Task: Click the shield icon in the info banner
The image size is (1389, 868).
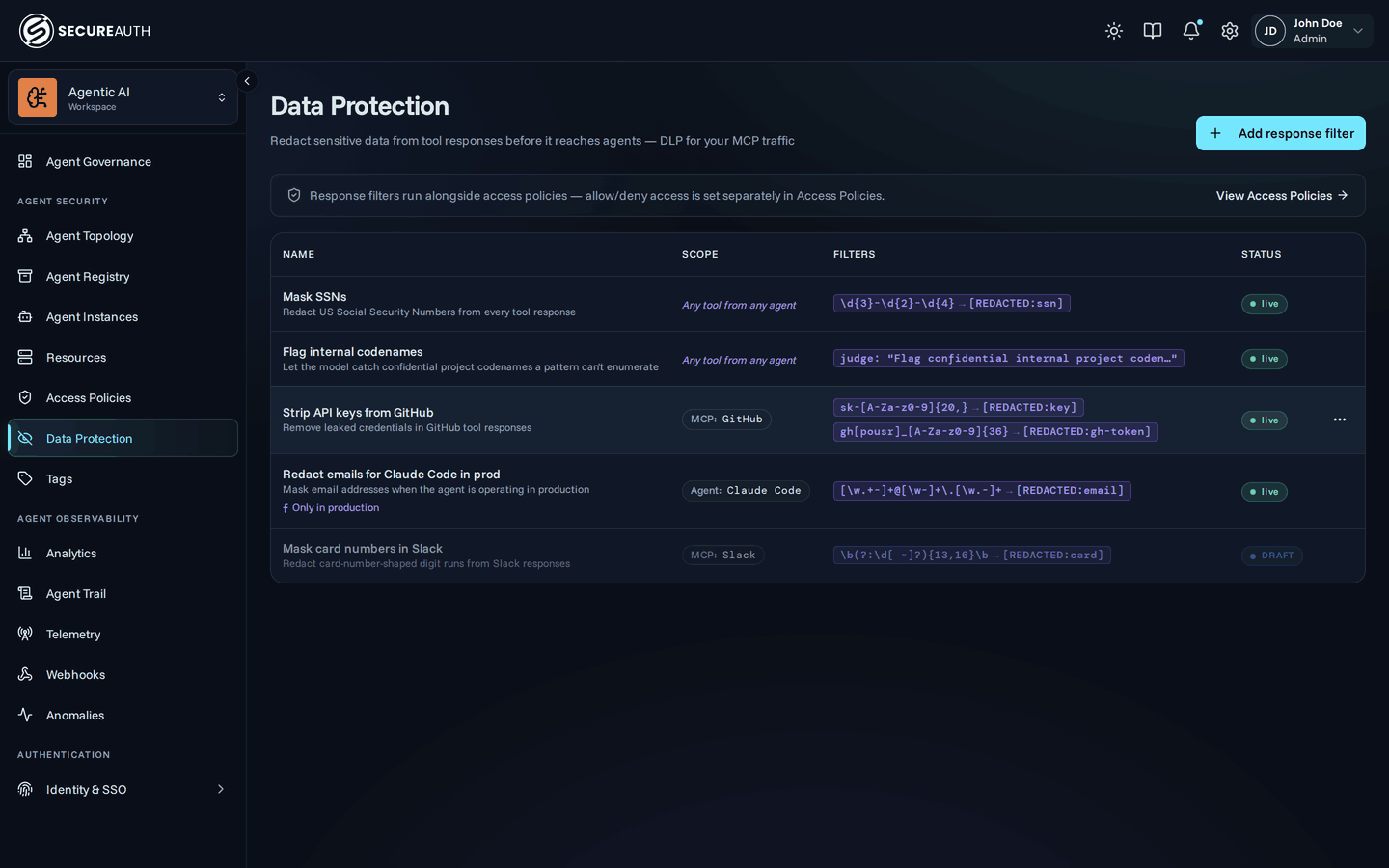Action: [x=294, y=195]
